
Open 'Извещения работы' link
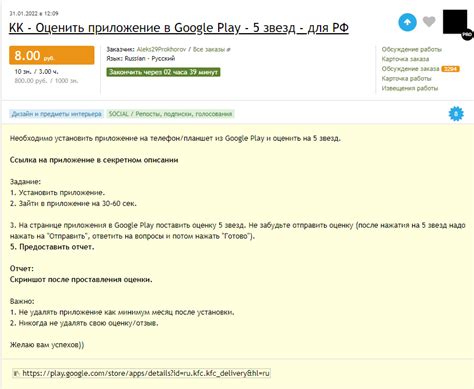tap(410, 88)
